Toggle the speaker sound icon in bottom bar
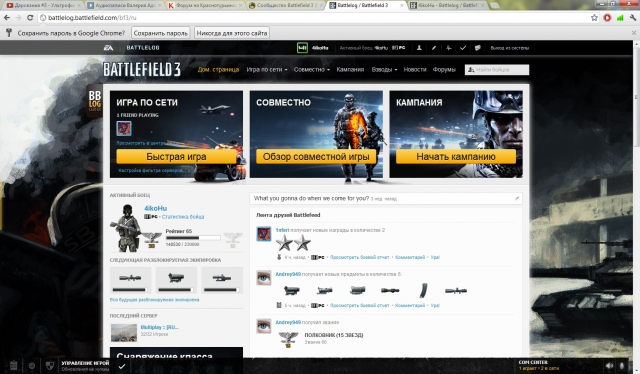 [609, 366]
